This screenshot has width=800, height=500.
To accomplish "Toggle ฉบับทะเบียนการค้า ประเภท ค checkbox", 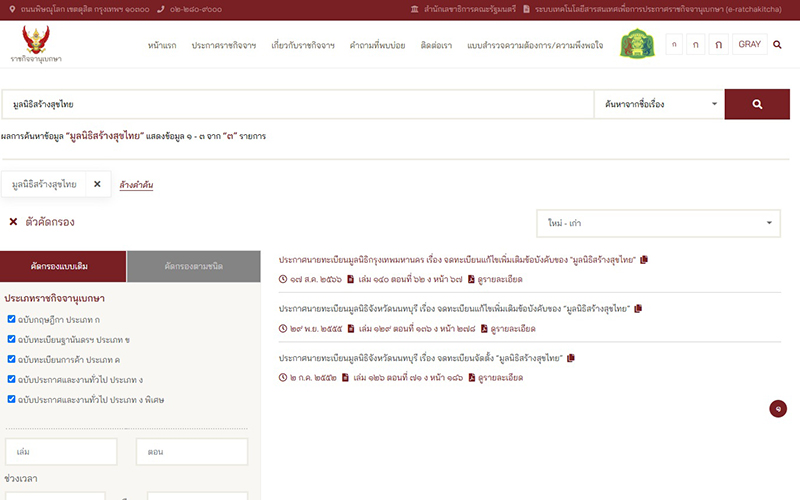I will pyautogui.click(x=11, y=359).
